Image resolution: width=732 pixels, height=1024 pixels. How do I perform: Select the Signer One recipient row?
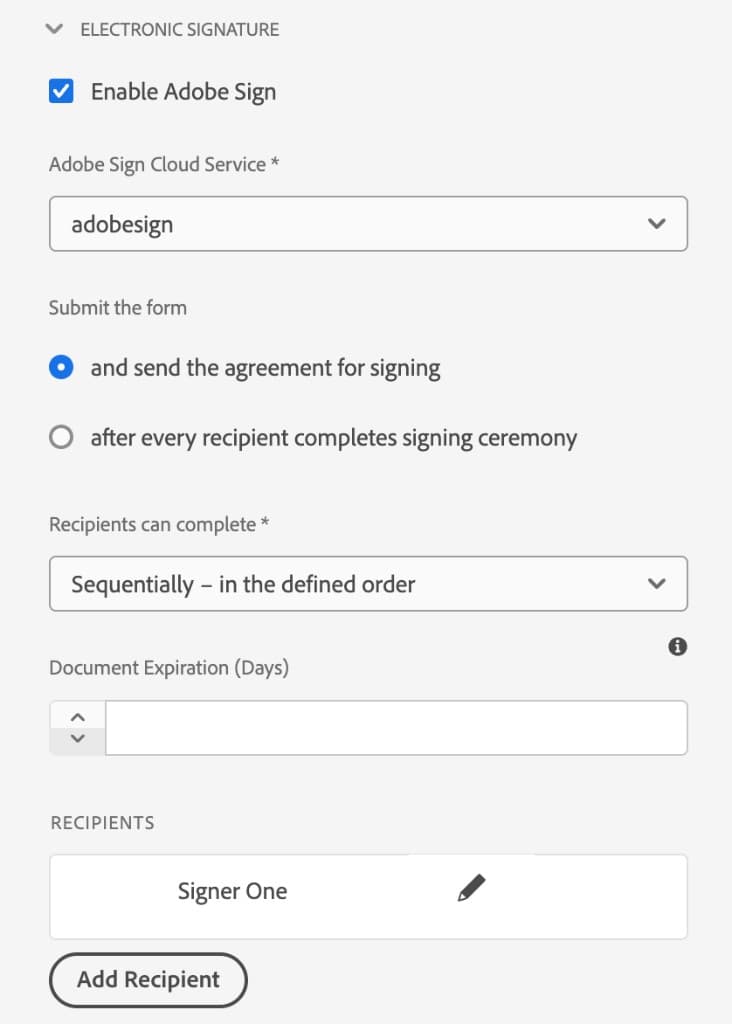tap(368, 897)
